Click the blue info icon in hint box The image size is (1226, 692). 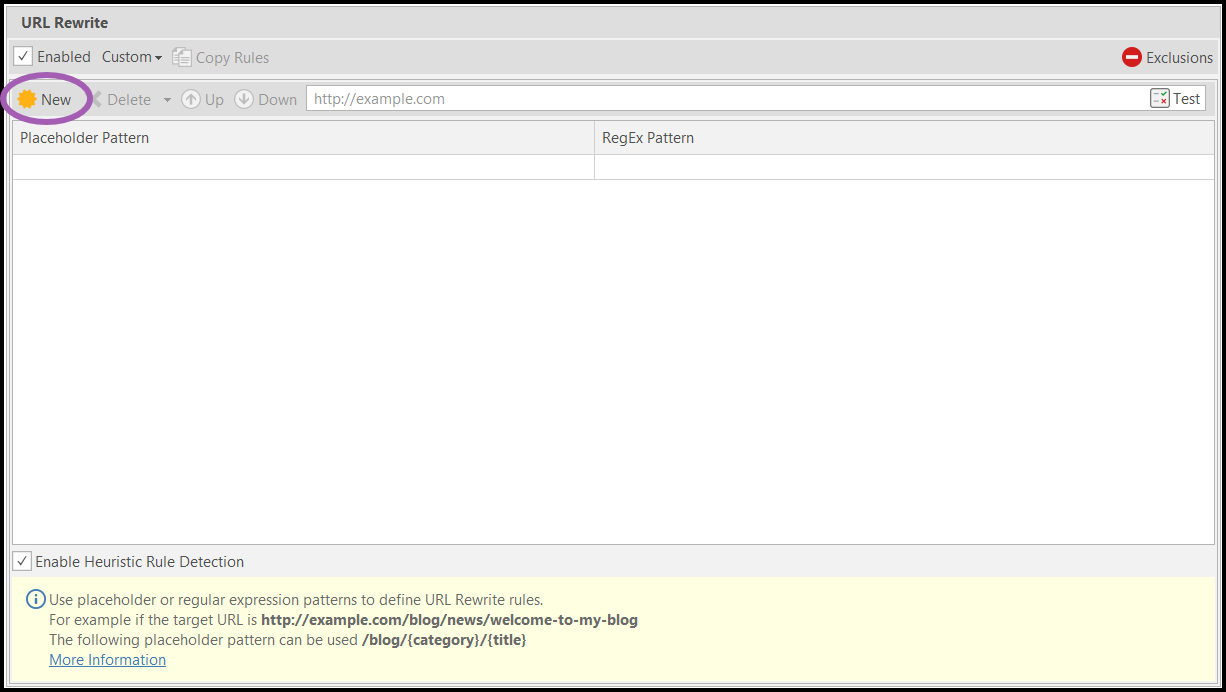pyautogui.click(x=35, y=599)
